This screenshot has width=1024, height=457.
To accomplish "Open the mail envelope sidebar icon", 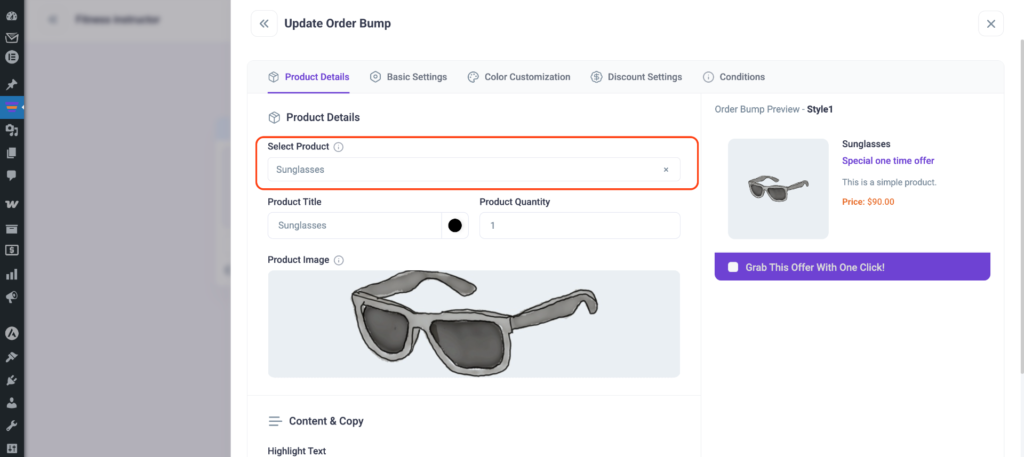I will 11,37.
